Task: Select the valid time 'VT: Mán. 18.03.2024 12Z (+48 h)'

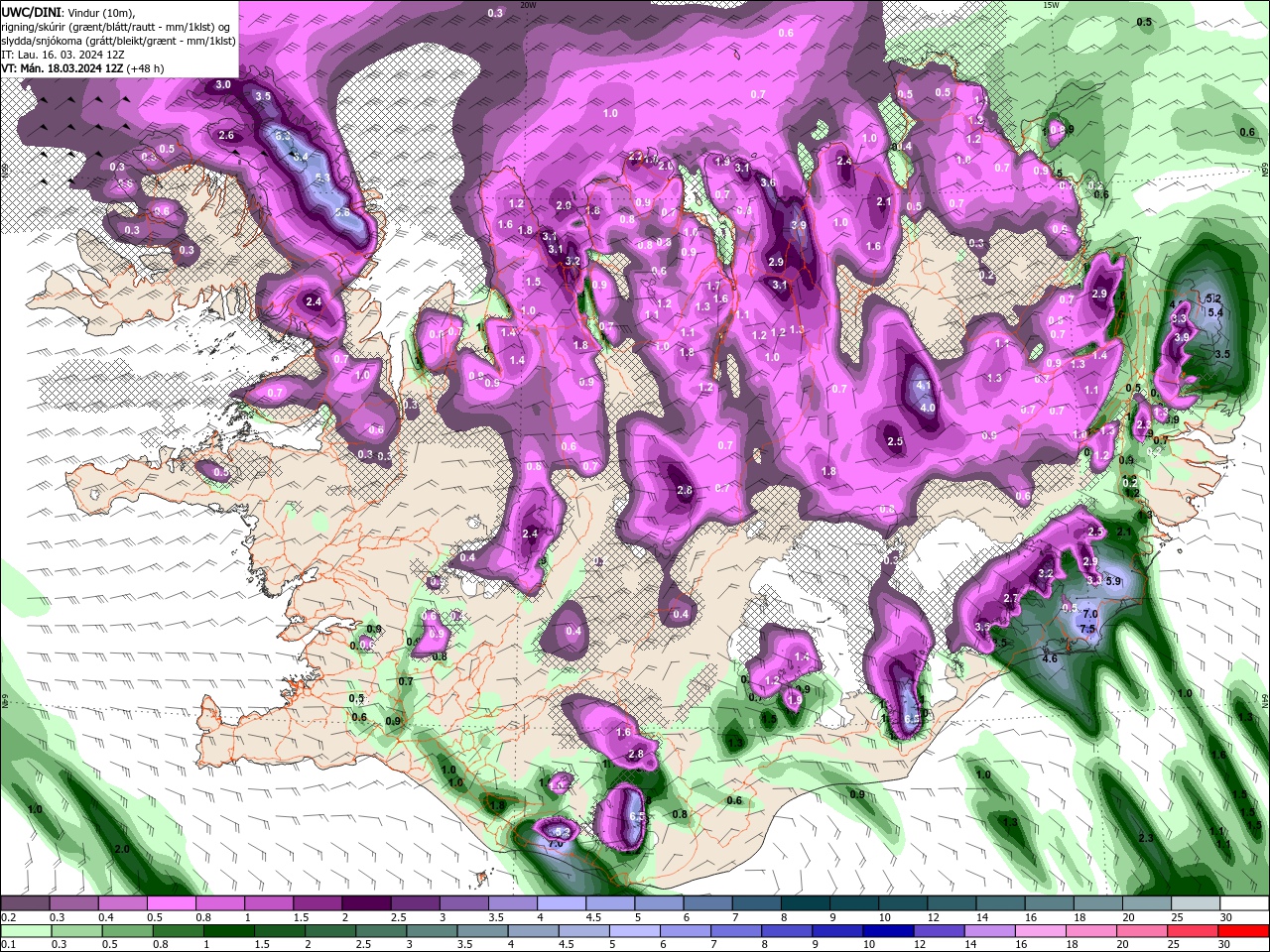Action: (x=83, y=68)
